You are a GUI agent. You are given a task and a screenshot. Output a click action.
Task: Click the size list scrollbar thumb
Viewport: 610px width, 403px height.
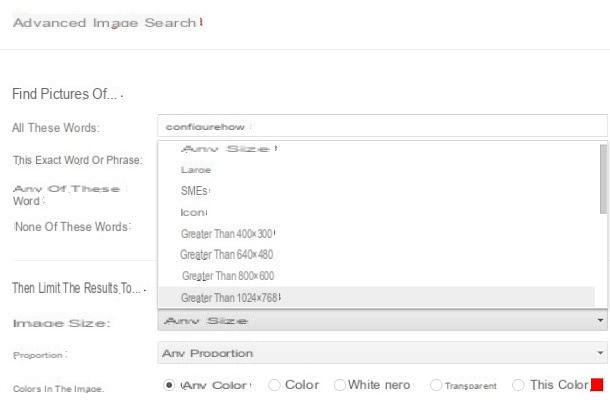(x=603, y=179)
